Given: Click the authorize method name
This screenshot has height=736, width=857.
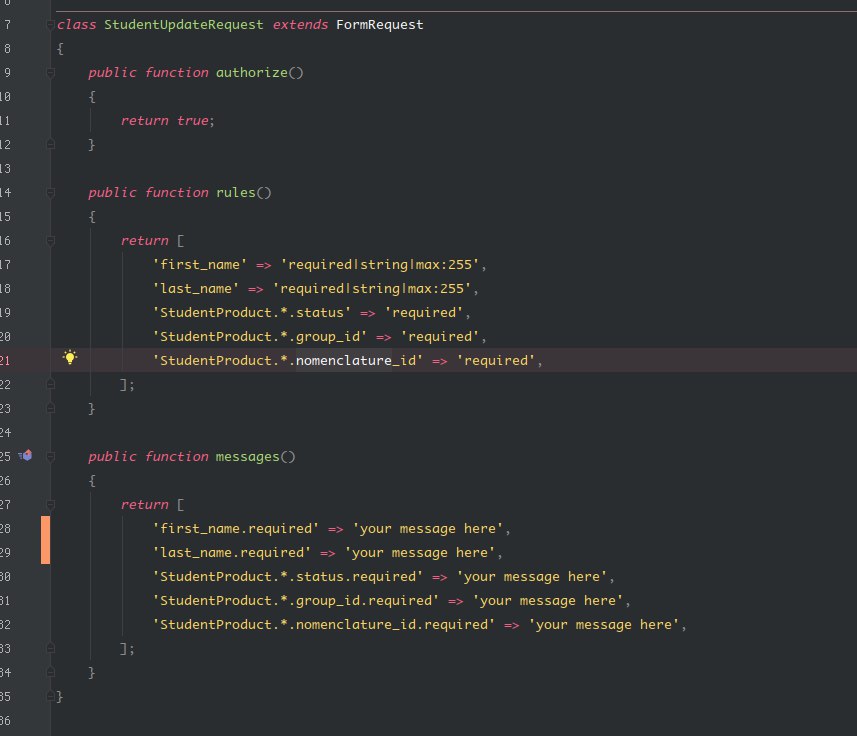Looking at the screenshot, I should pyautogui.click(x=251, y=72).
